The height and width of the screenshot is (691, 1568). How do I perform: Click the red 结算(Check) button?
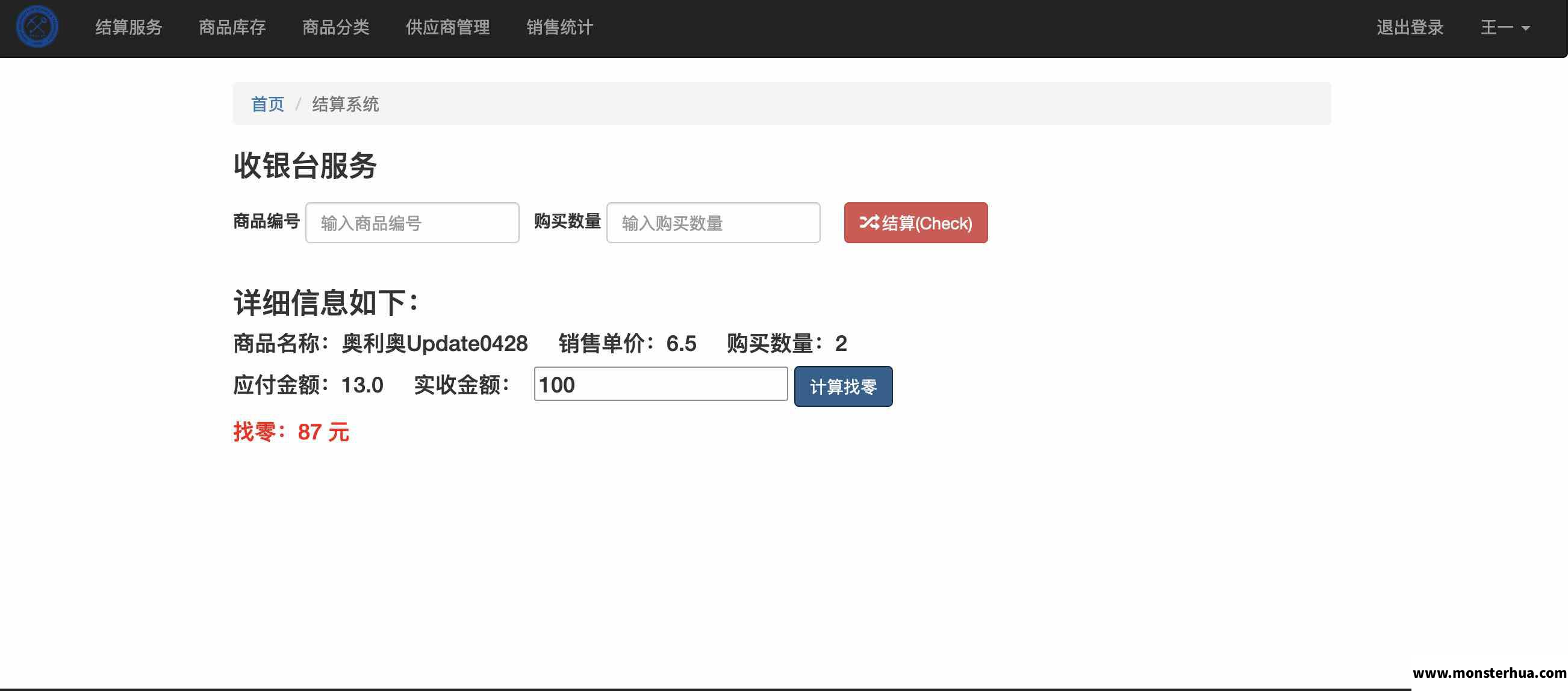coord(915,223)
